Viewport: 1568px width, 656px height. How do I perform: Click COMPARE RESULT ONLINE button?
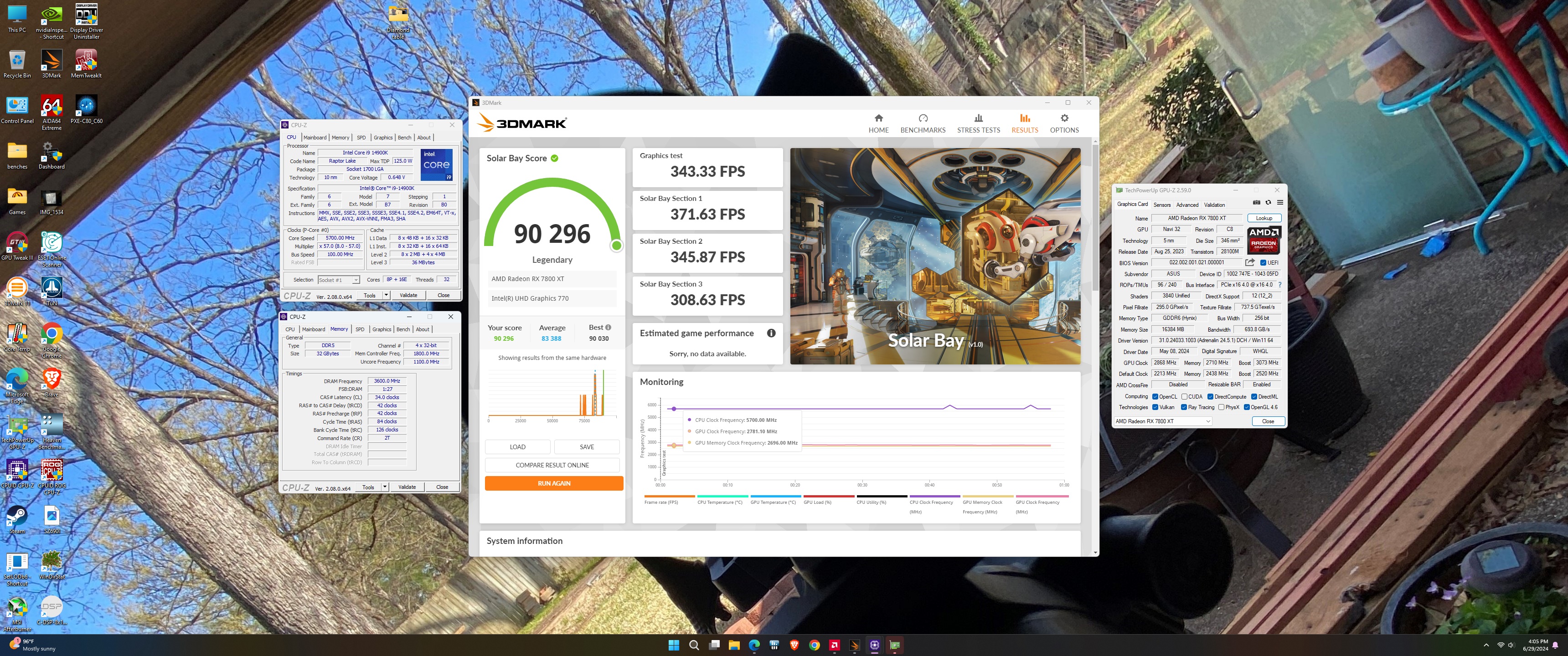tap(552, 465)
